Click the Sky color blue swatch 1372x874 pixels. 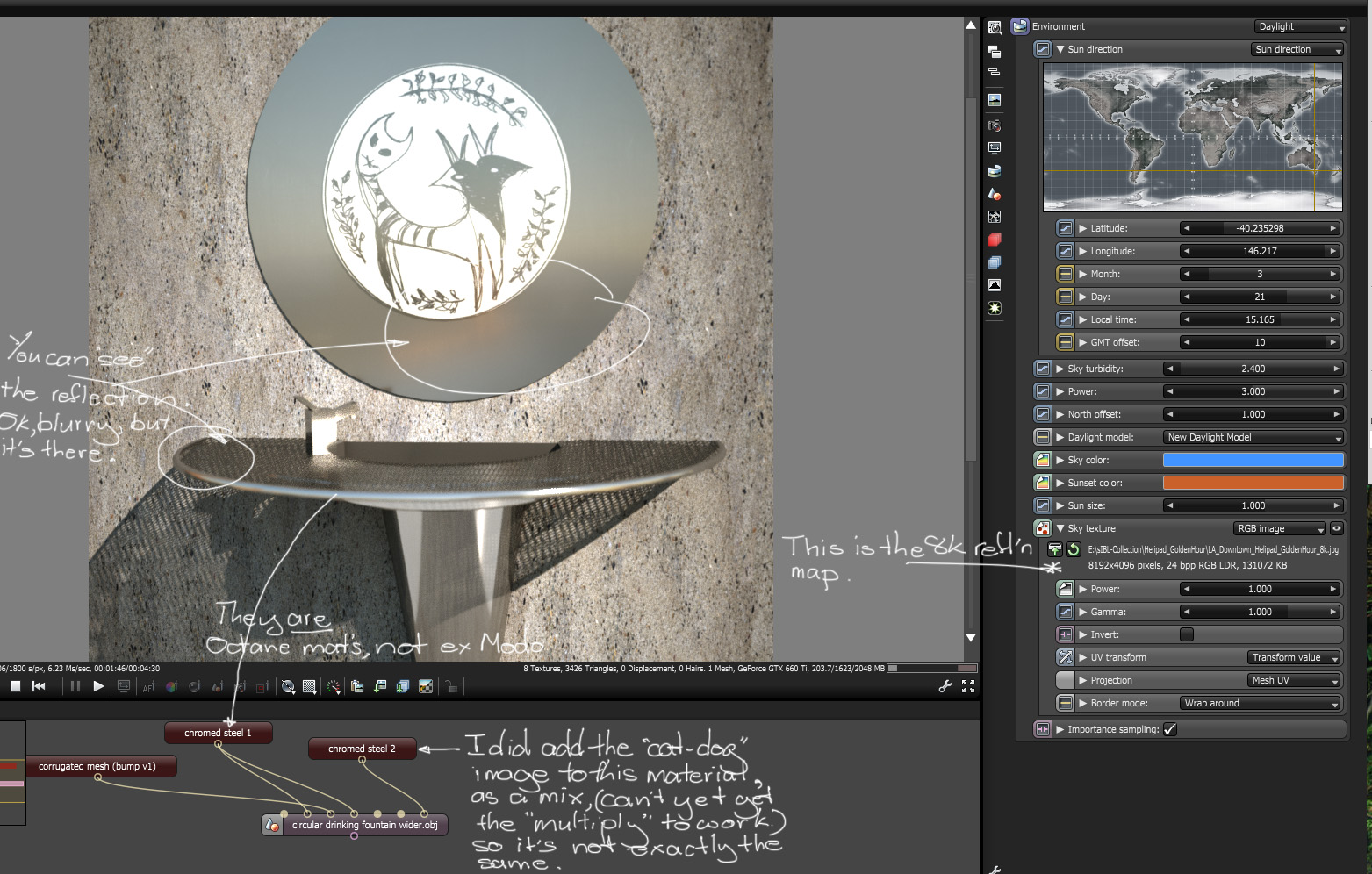point(1253,460)
